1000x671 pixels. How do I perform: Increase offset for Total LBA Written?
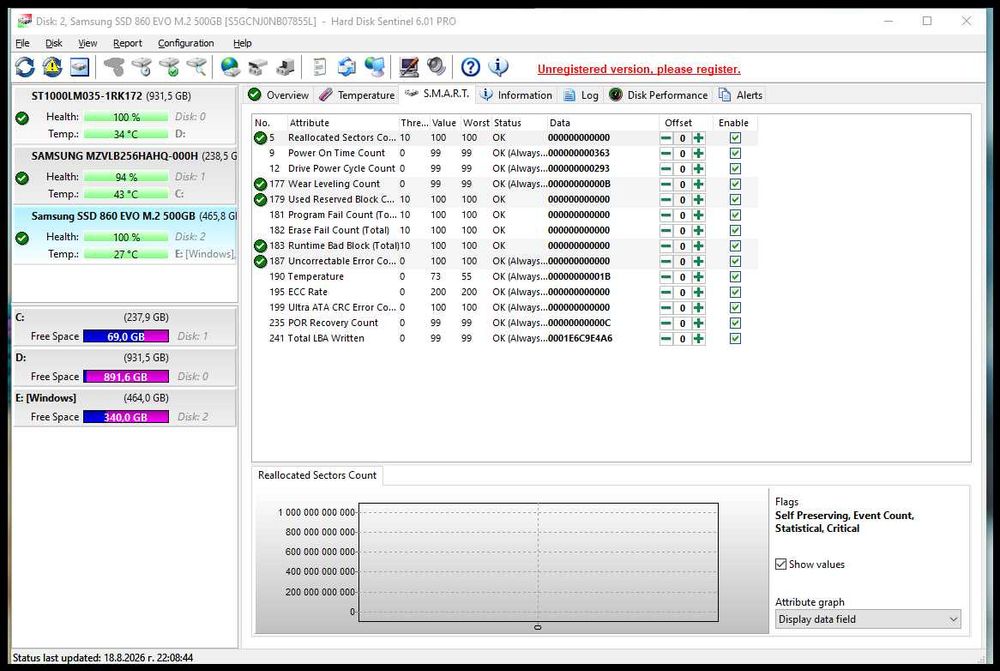[x=698, y=339]
